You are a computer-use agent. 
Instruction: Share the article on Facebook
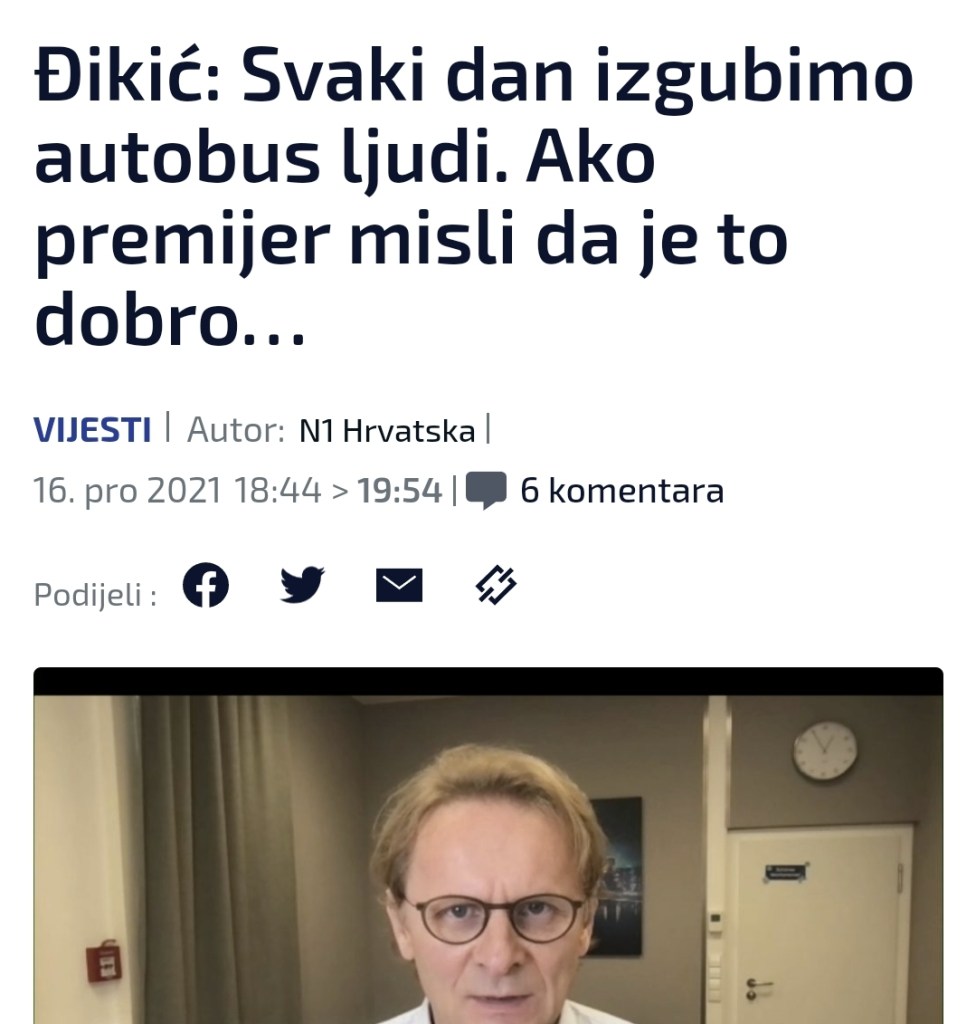point(205,584)
